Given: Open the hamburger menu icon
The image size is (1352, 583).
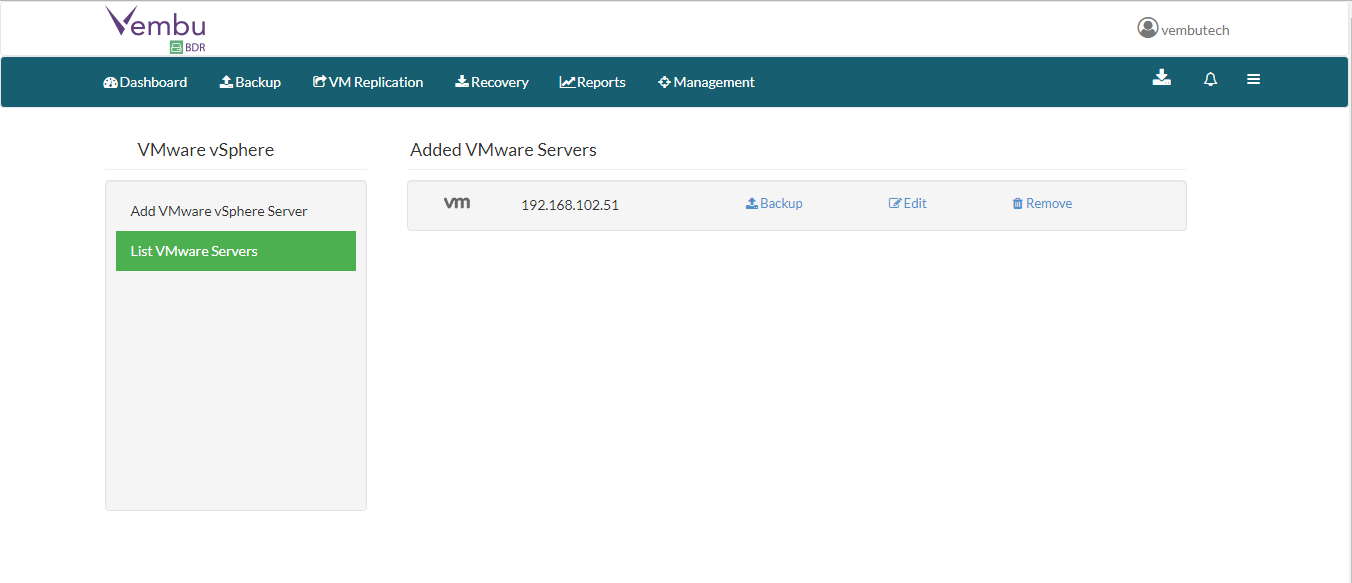Looking at the screenshot, I should pyautogui.click(x=1253, y=79).
